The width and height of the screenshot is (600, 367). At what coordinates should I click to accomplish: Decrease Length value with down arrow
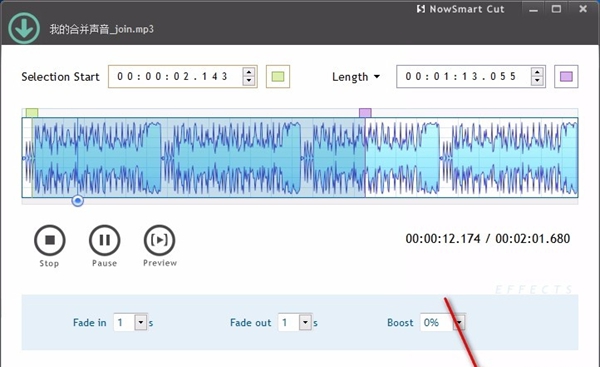pyautogui.click(x=537, y=80)
